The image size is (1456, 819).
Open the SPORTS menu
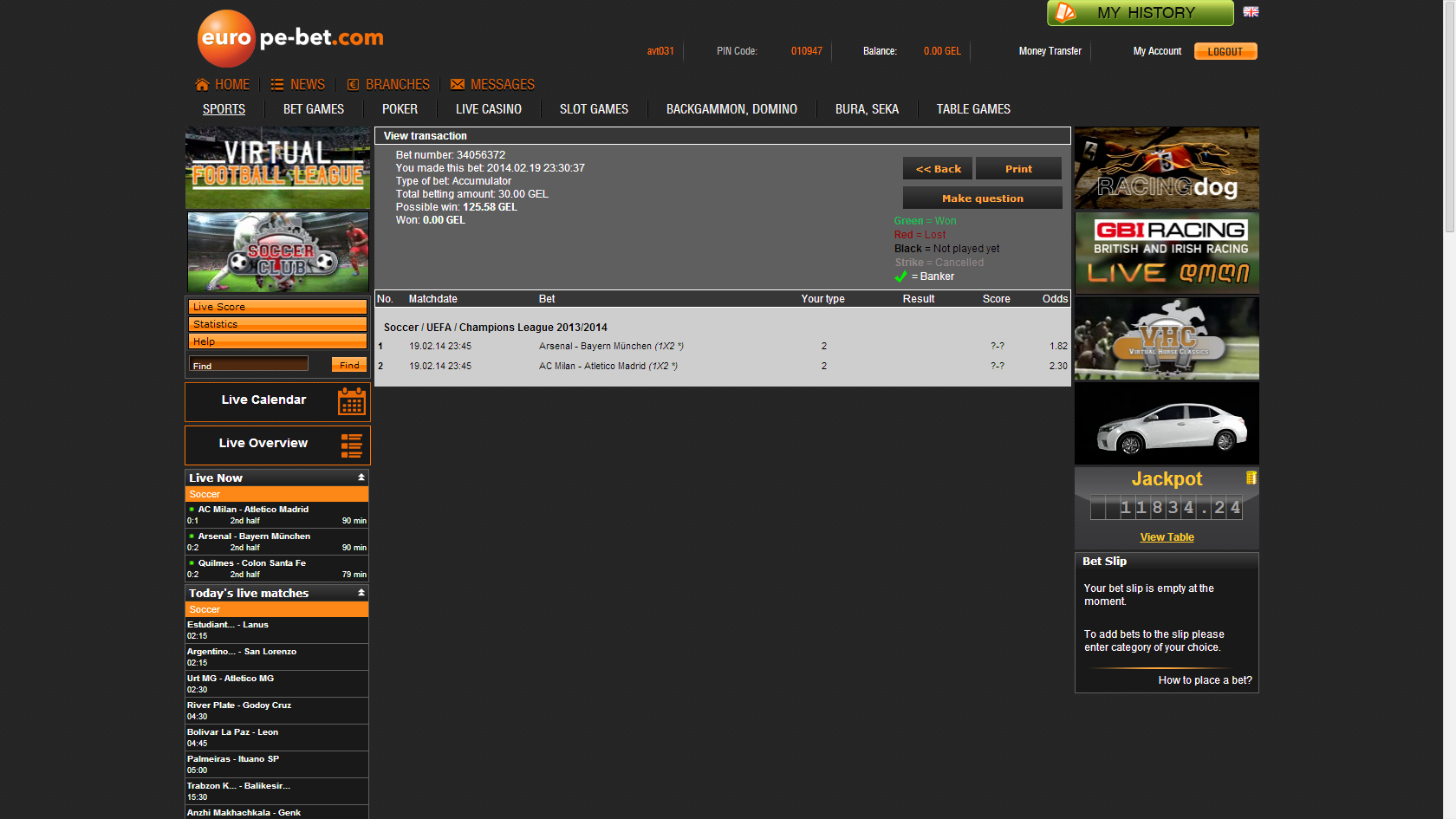pos(224,109)
